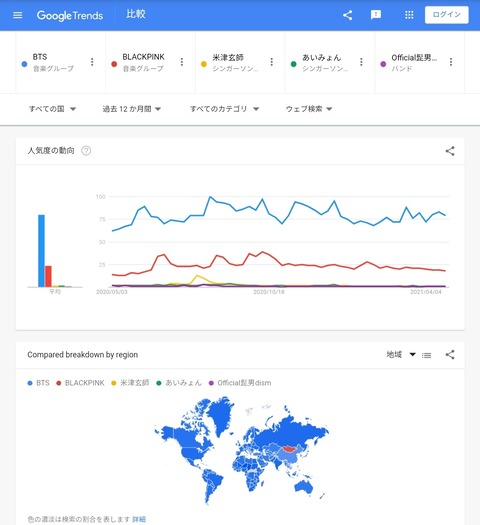Viewport: 480px width, 525px height.
Task: Expand the すべてのカテゴリ dropdown
Action: tap(225, 109)
